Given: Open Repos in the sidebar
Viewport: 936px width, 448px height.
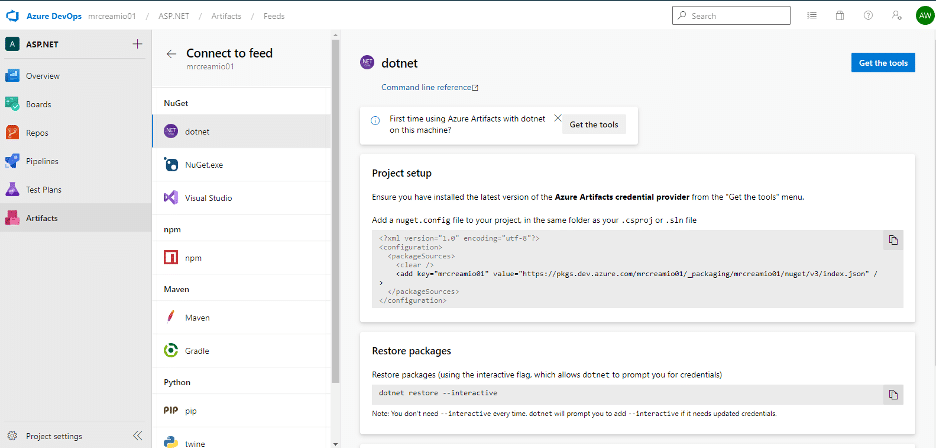Looking at the screenshot, I should [x=76, y=133].
